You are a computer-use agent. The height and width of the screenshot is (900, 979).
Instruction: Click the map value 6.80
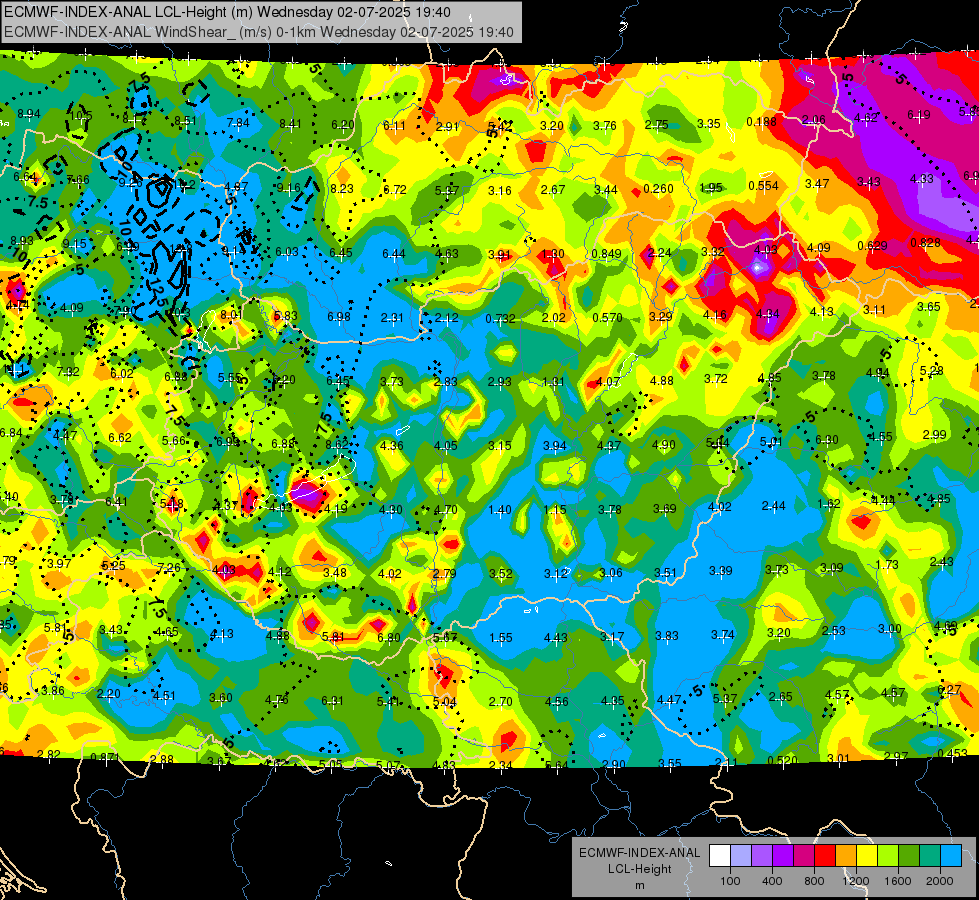click(389, 638)
